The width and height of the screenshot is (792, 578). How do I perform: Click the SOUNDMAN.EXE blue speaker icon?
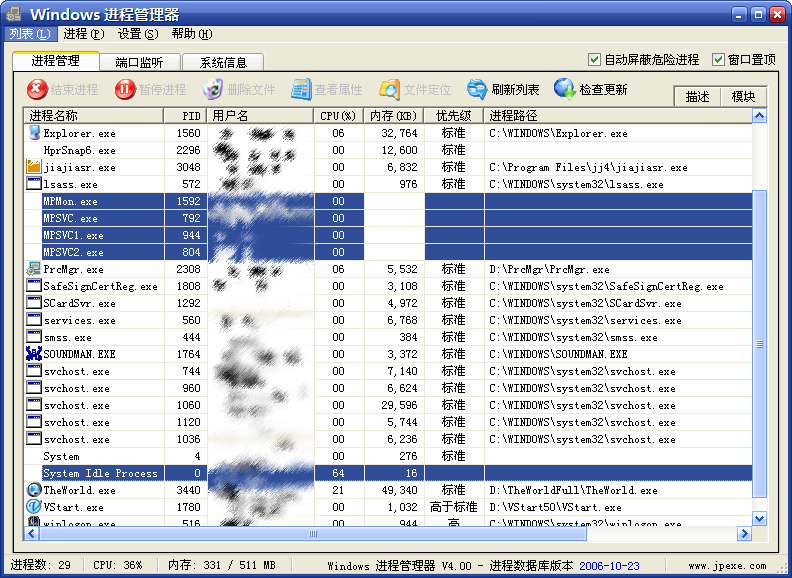[x=33, y=354]
